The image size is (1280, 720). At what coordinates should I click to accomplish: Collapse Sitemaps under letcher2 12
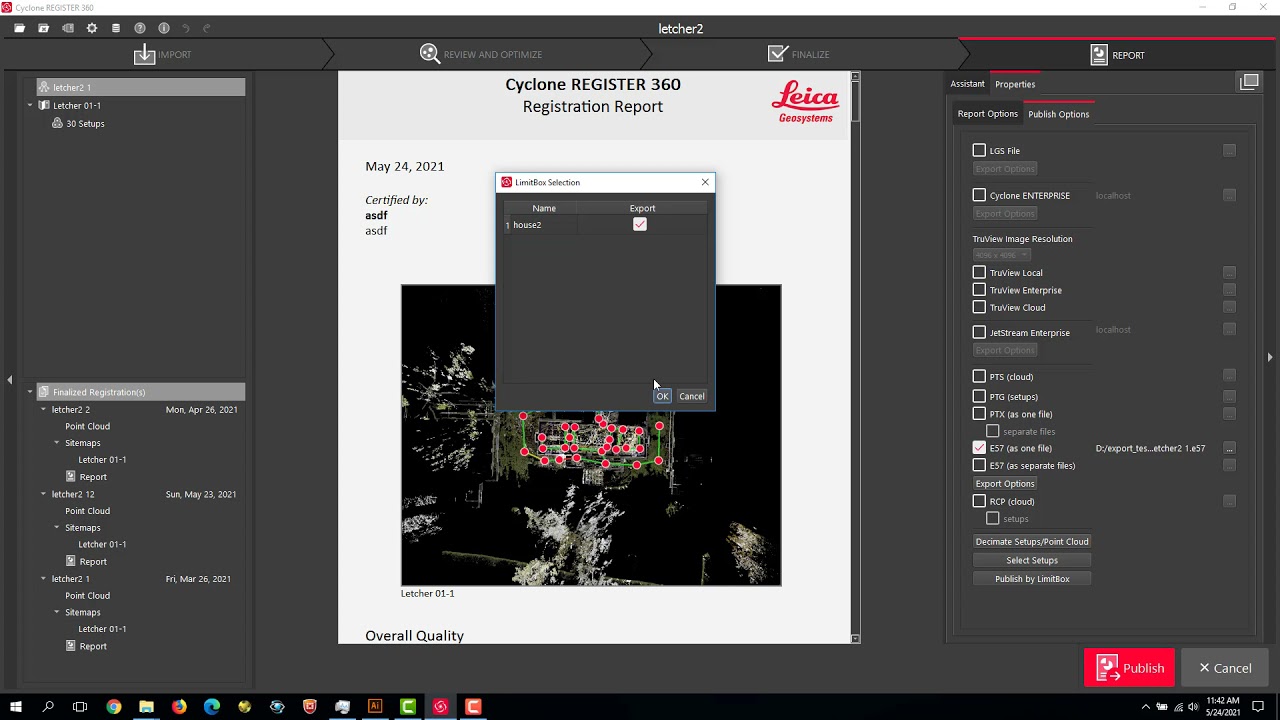point(57,527)
